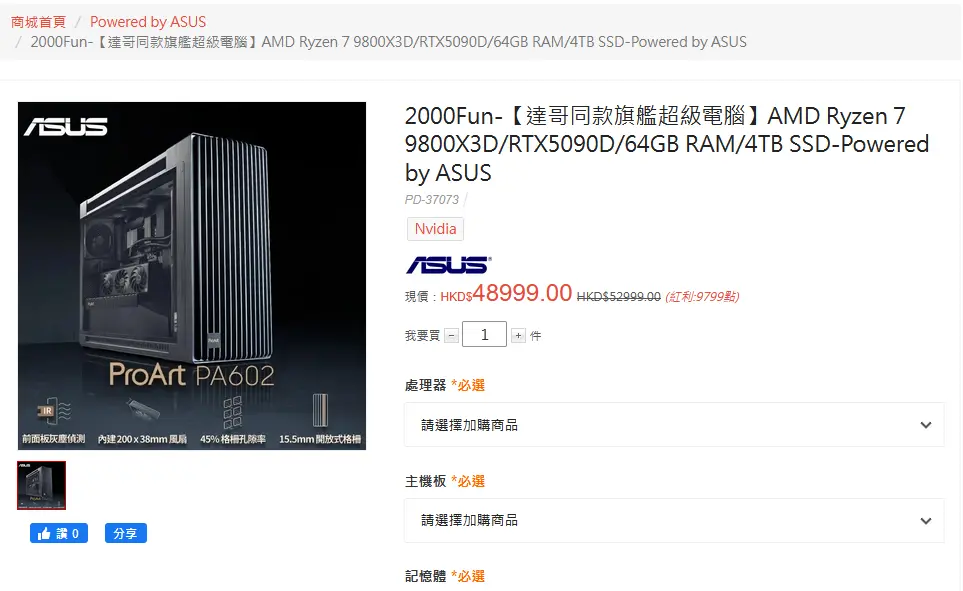This screenshot has width=963, height=591.
Task: Share the product using the 分享 button
Action: pos(126,533)
